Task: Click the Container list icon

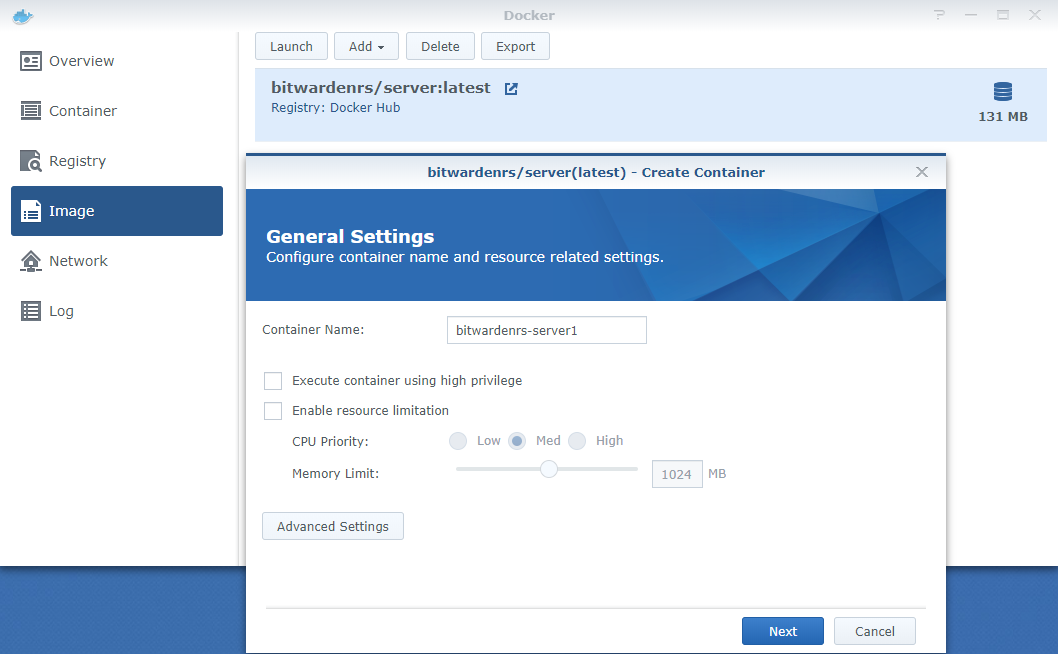Action: 30,111
